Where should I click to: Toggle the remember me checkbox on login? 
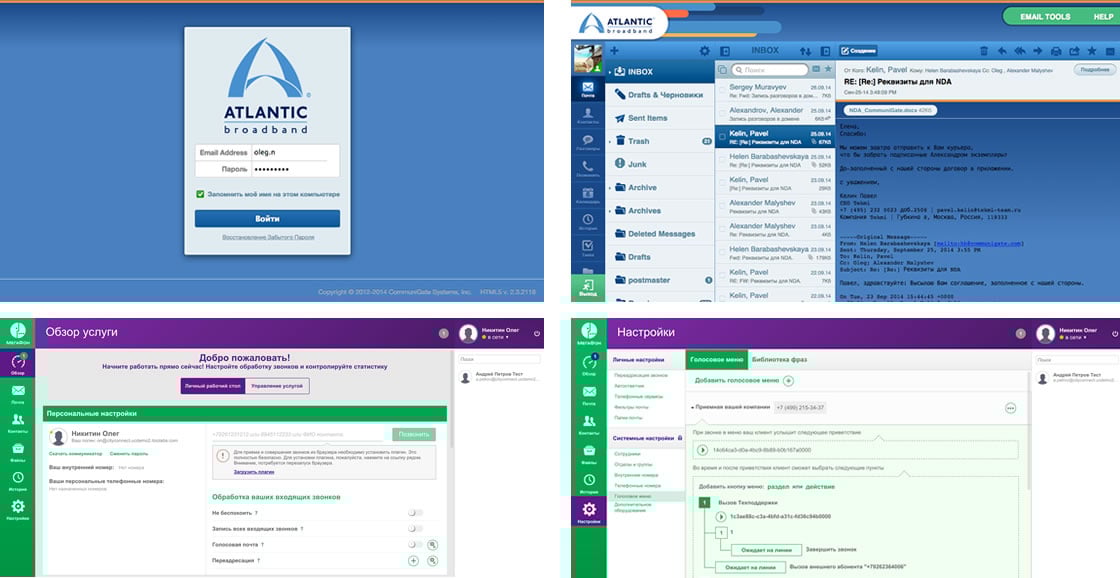[200, 194]
